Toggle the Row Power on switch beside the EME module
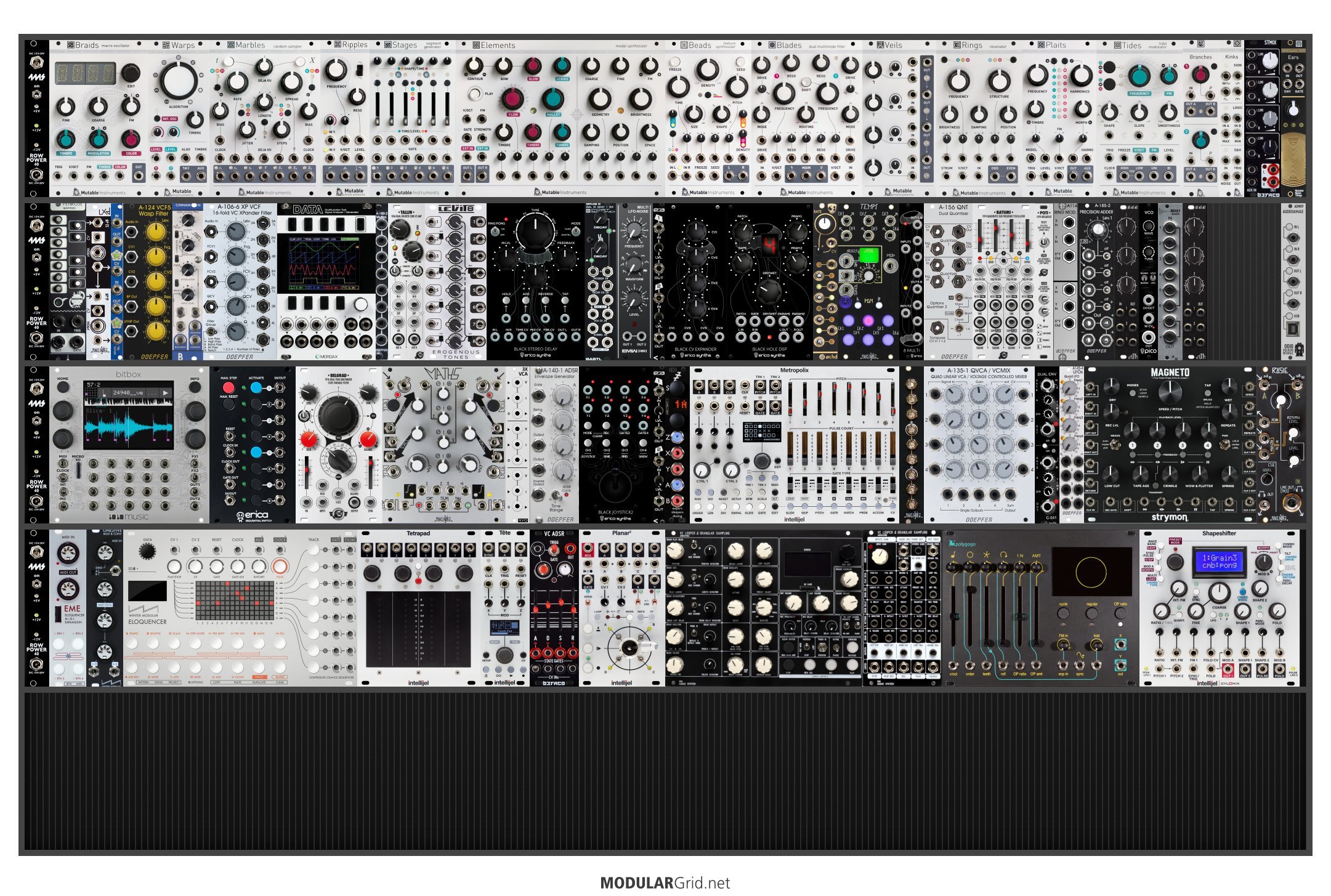Screen dimensions: 1331x896 pyautogui.click(x=36, y=583)
